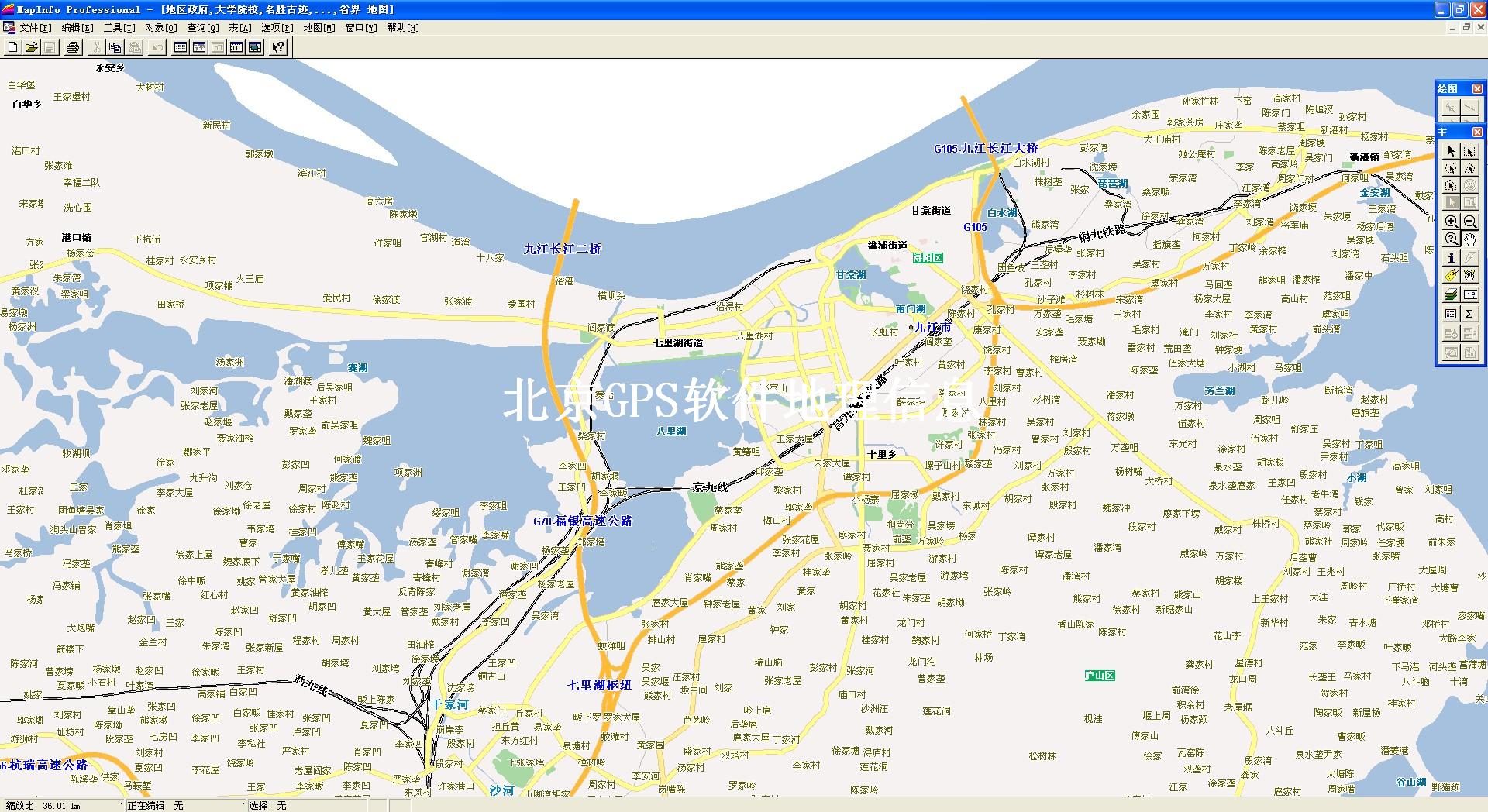1488x812 pixels.
Task: Restore the inner map document window
Action: coord(1466,27)
